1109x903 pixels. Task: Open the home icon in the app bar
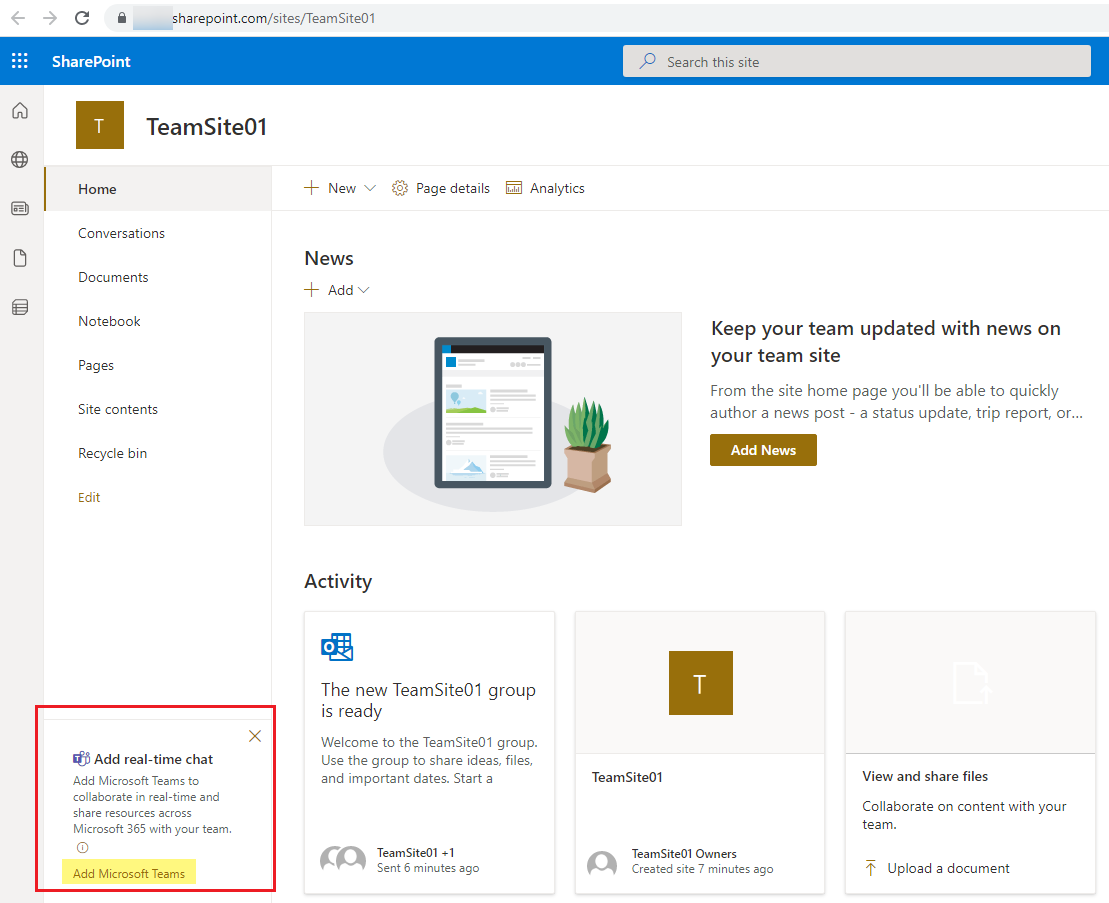point(20,111)
